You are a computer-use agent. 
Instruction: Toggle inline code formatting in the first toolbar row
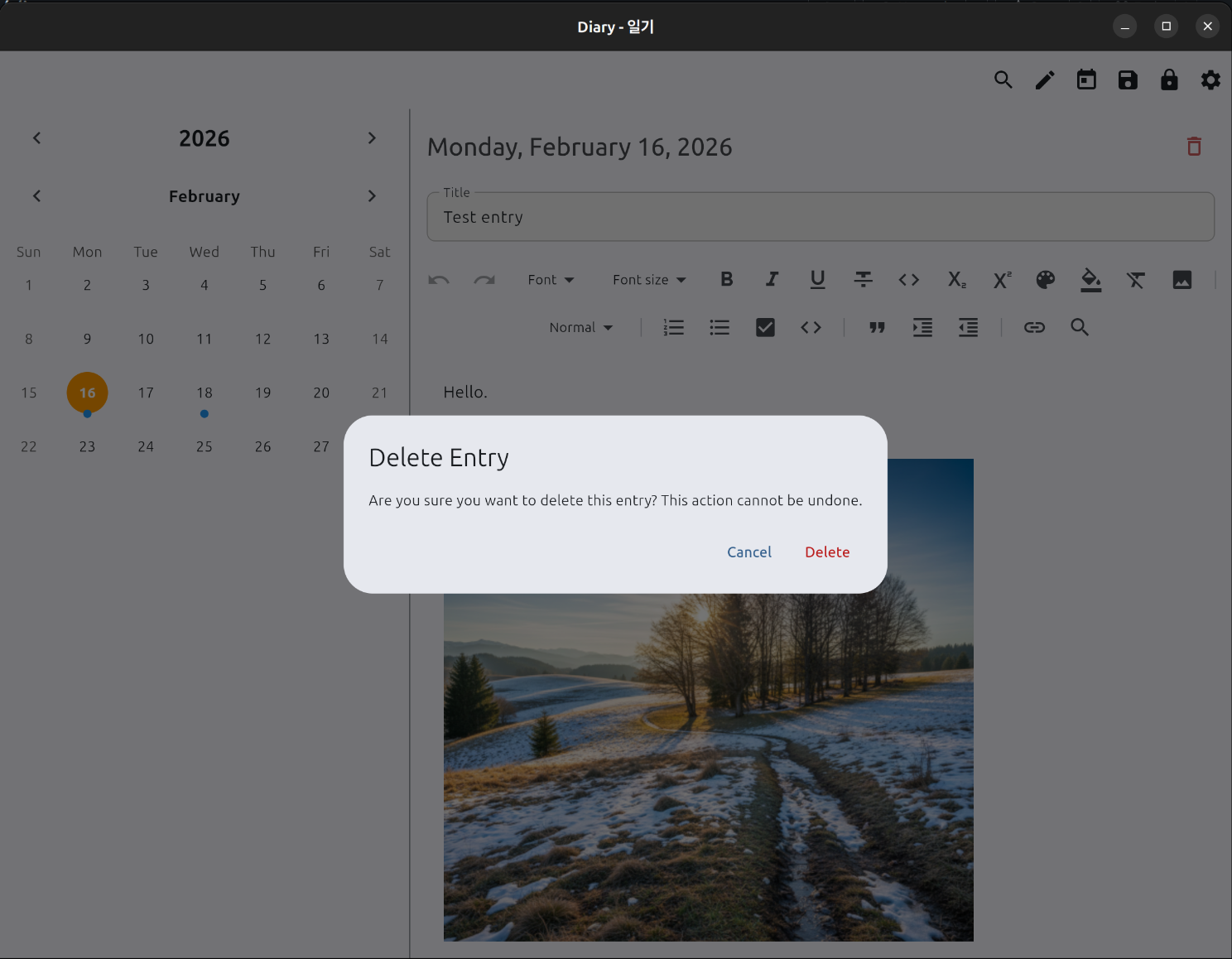tap(909, 280)
